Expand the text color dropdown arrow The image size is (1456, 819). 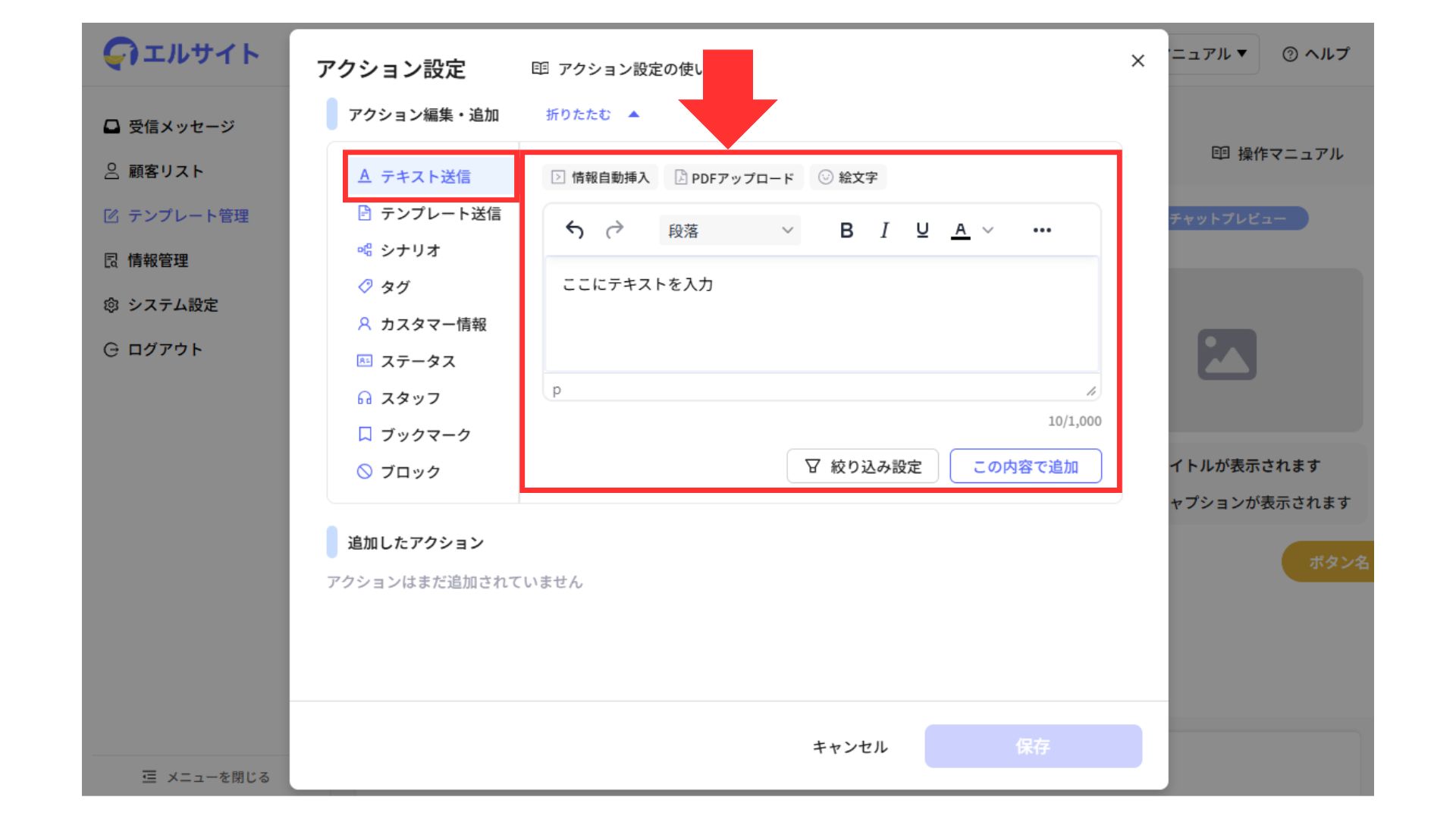(x=987, y=230)
